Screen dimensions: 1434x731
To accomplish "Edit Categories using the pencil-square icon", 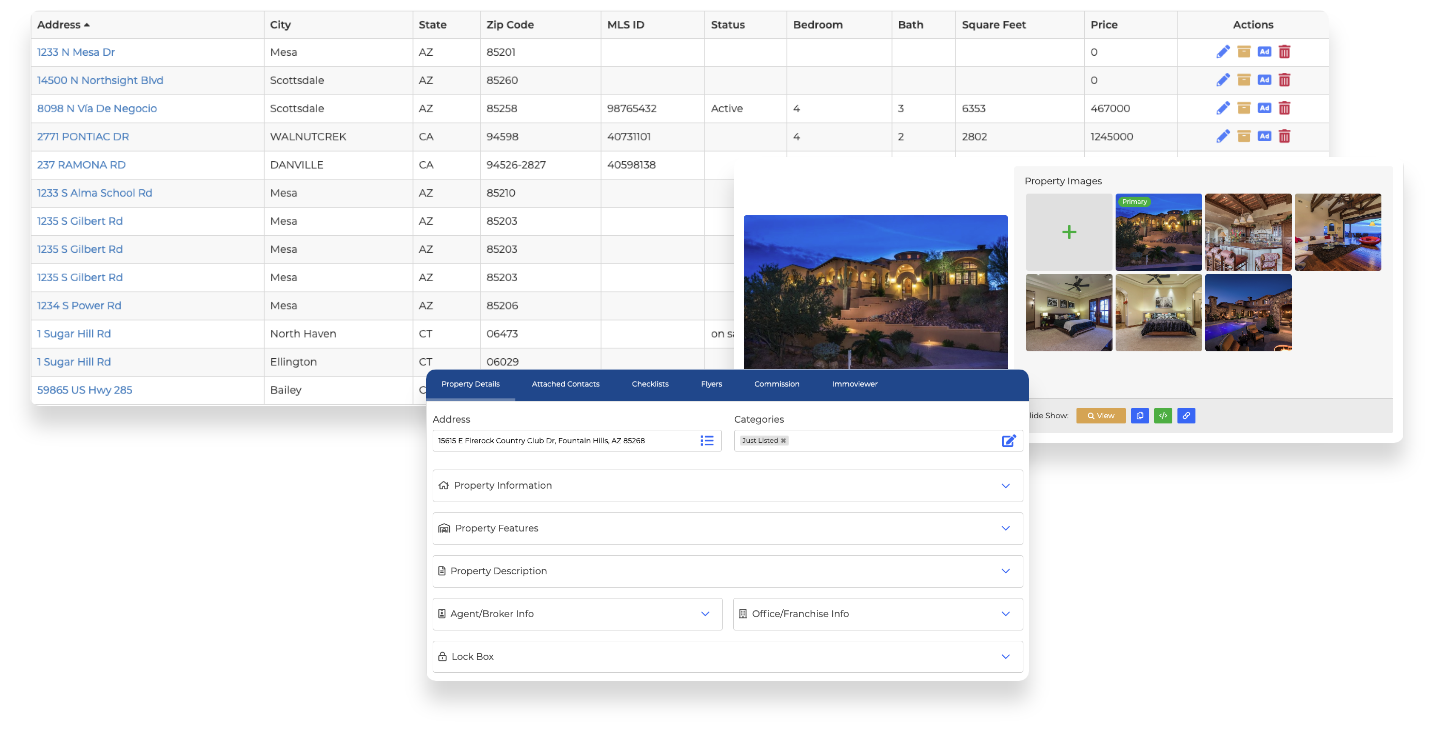I will coord(1009,440).
